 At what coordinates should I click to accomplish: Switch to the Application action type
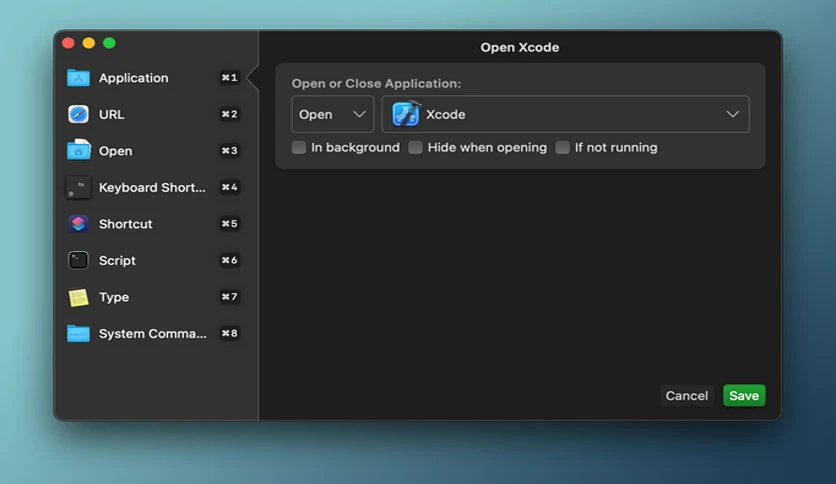pyautogui.click(x=155, y=78)
